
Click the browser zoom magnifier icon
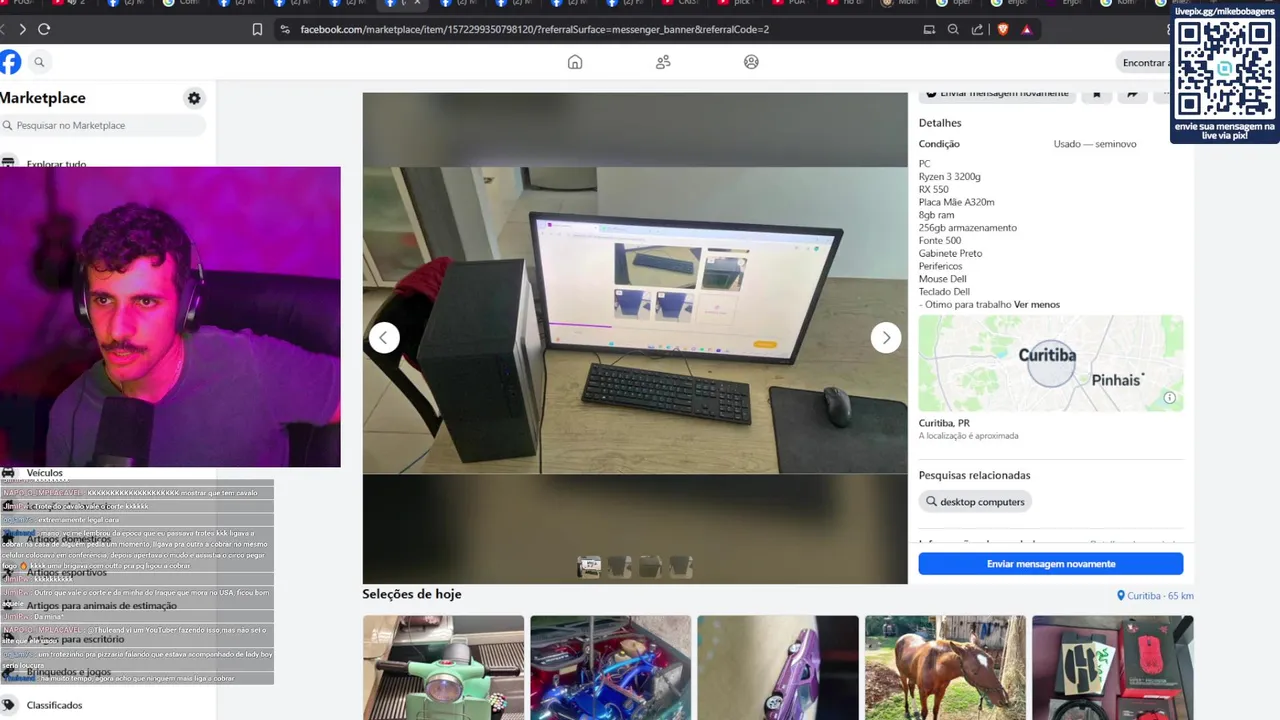coord(953,29)
